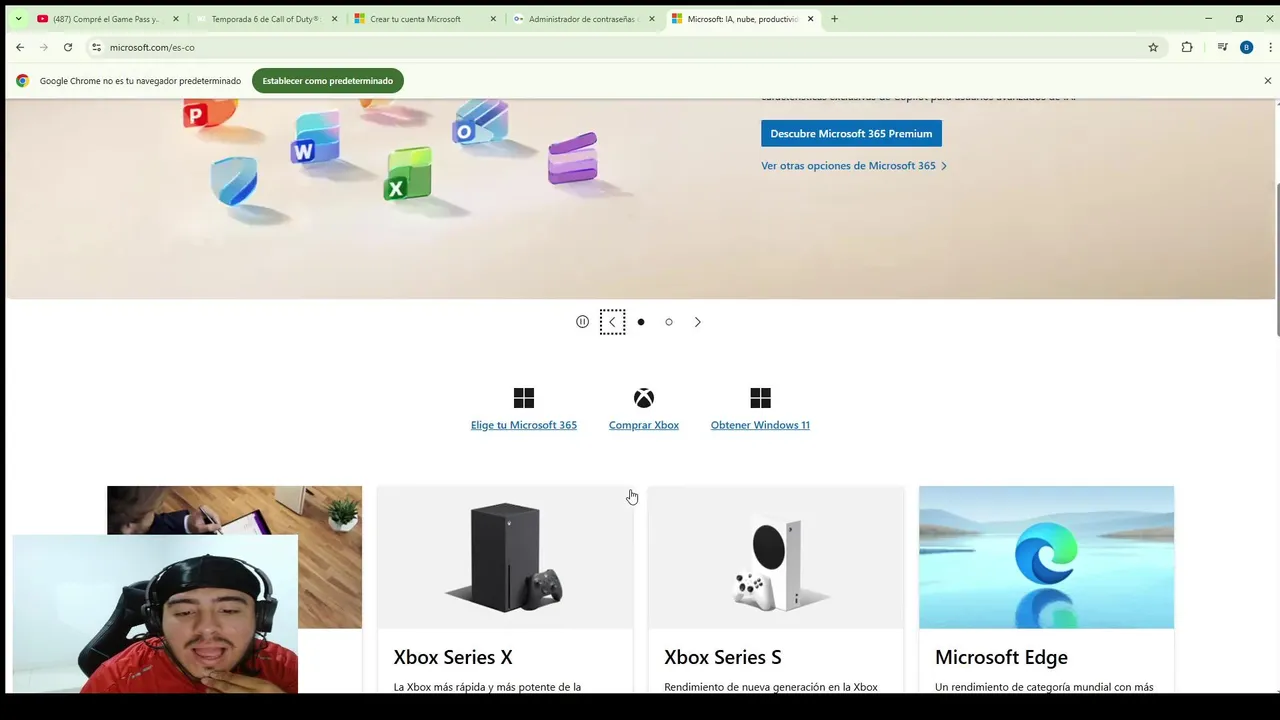Open the media control icon in the toolbar
Viewport: 1280px width, 720px height.
(x=1222, y=47)
